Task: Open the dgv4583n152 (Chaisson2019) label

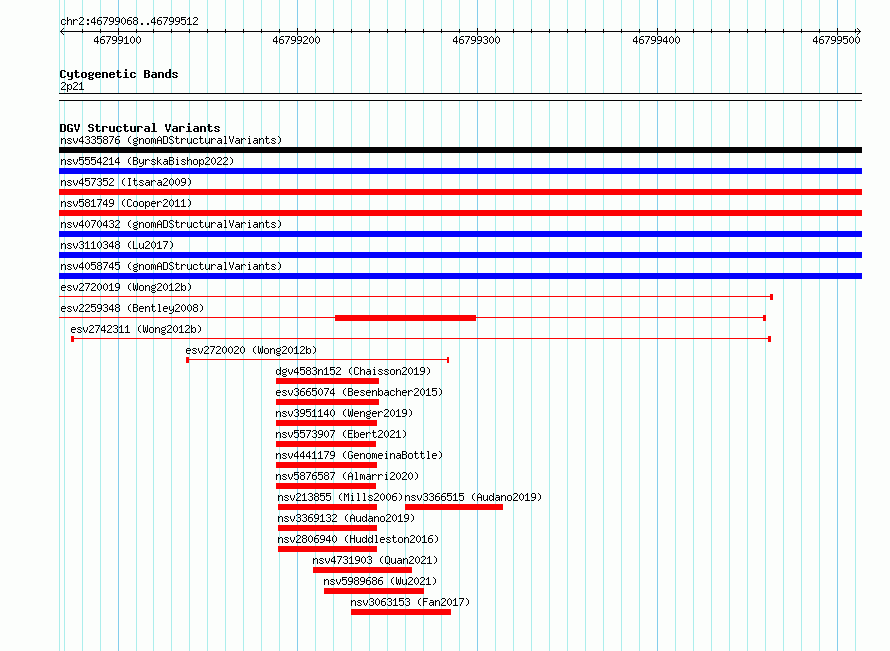Action: tap(353, 371)
